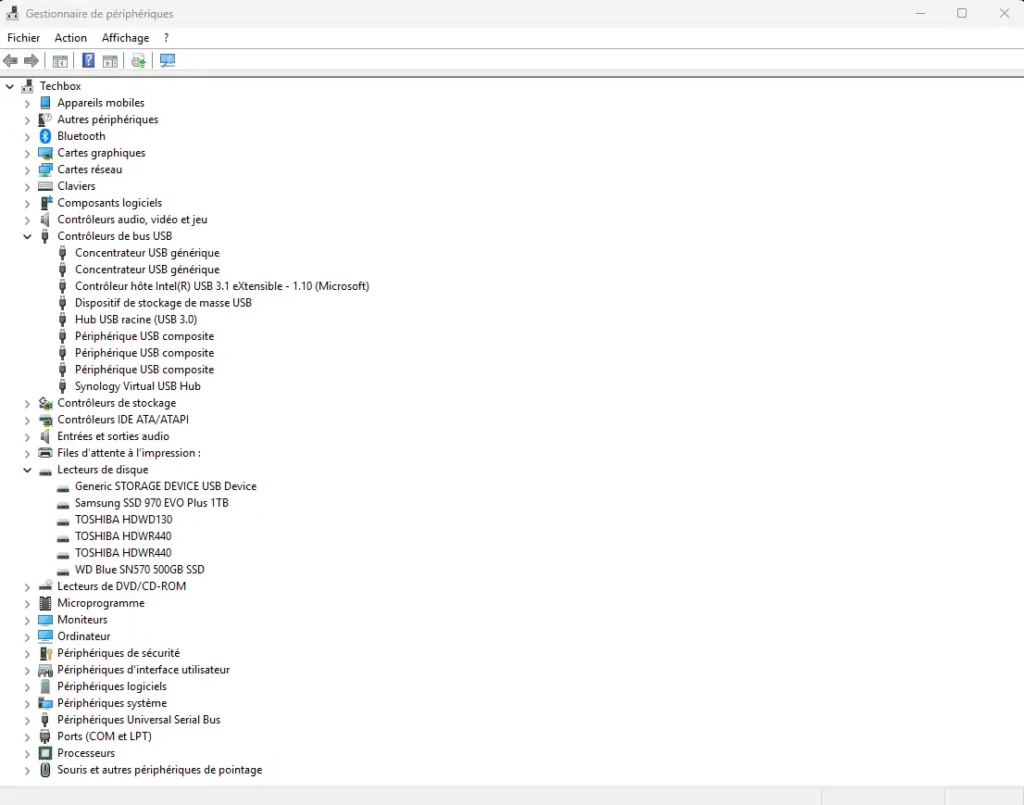Click the Claviers keyboard icon
This screenshot has height=805, width=1024.
(x=45, y=186)
